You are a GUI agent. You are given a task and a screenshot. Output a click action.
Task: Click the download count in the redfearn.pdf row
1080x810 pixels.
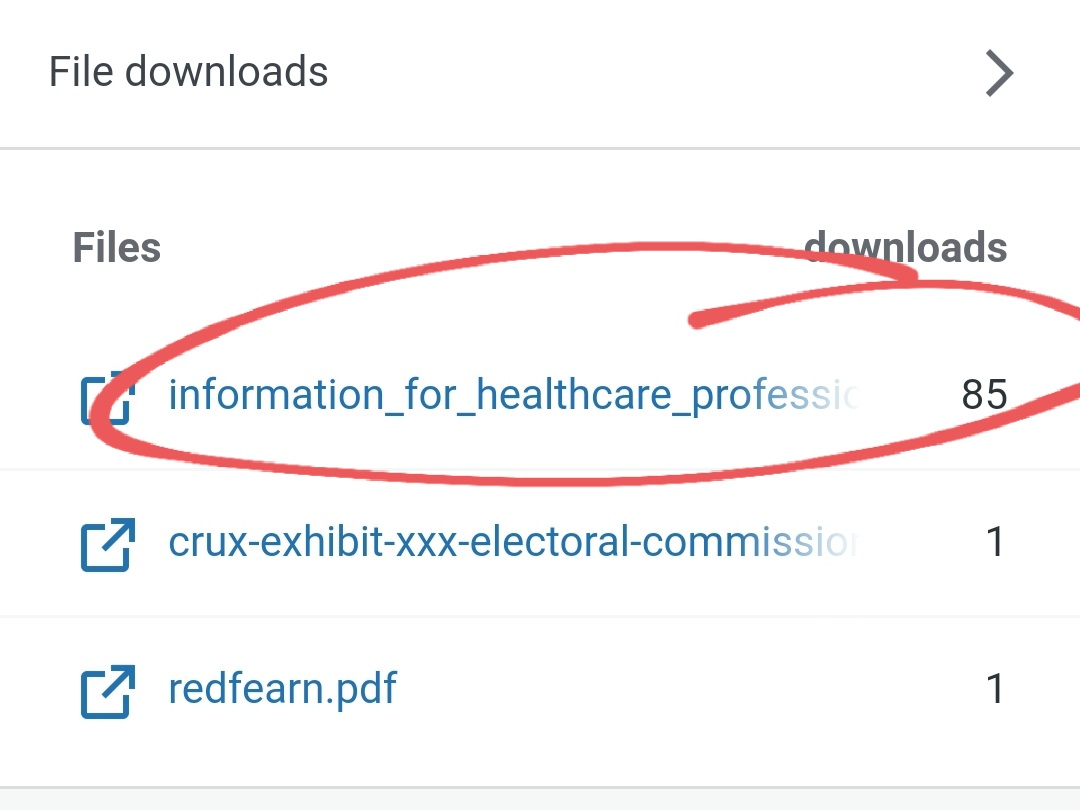click(x=994, y=690)
